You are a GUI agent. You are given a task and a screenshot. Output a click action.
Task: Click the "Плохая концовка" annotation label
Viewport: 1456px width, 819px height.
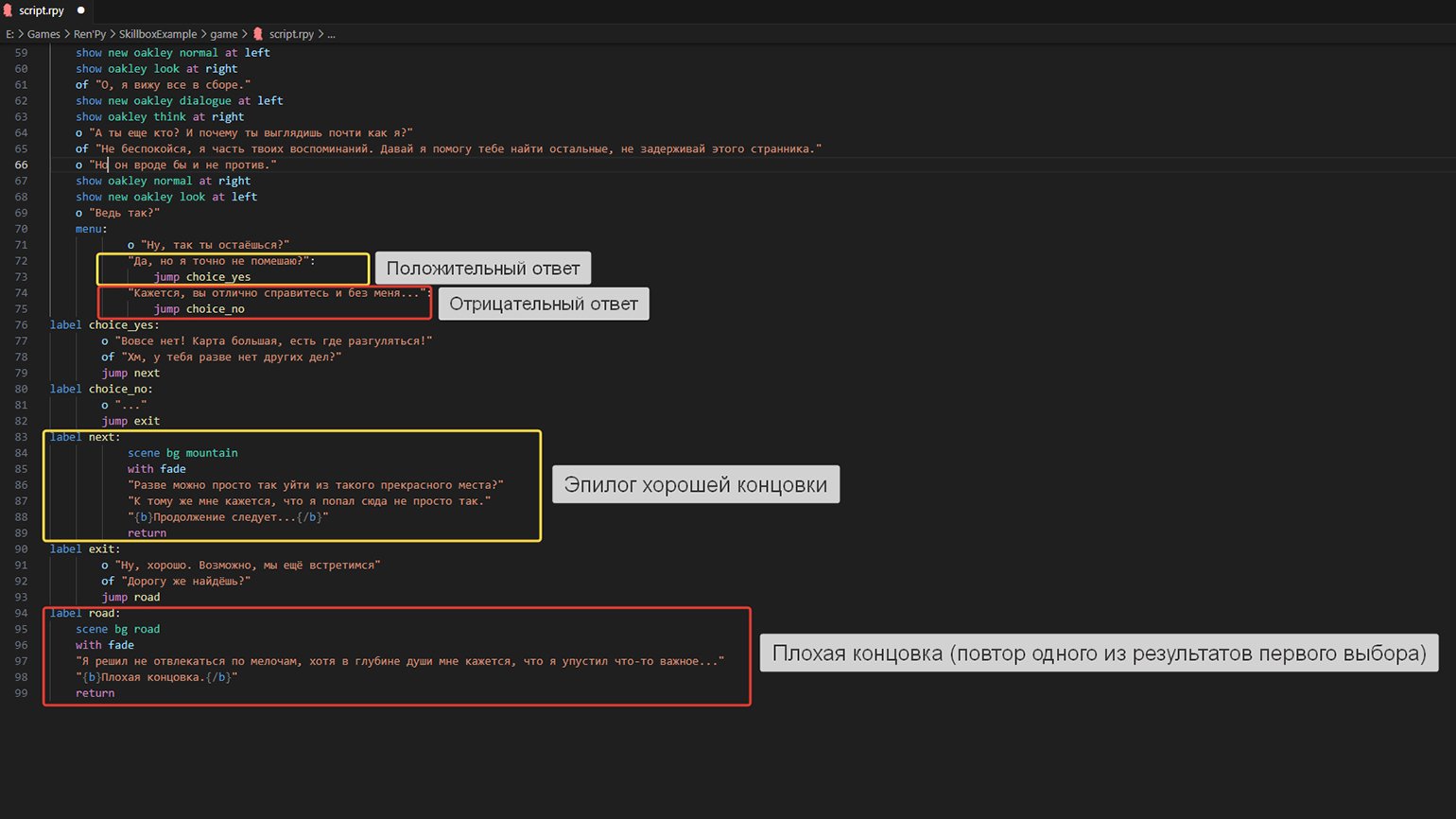click(x=1099, y=653)
